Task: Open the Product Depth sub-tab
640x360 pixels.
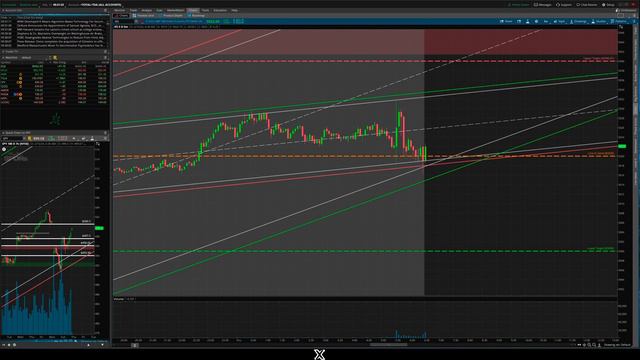Action: point(171,16)
